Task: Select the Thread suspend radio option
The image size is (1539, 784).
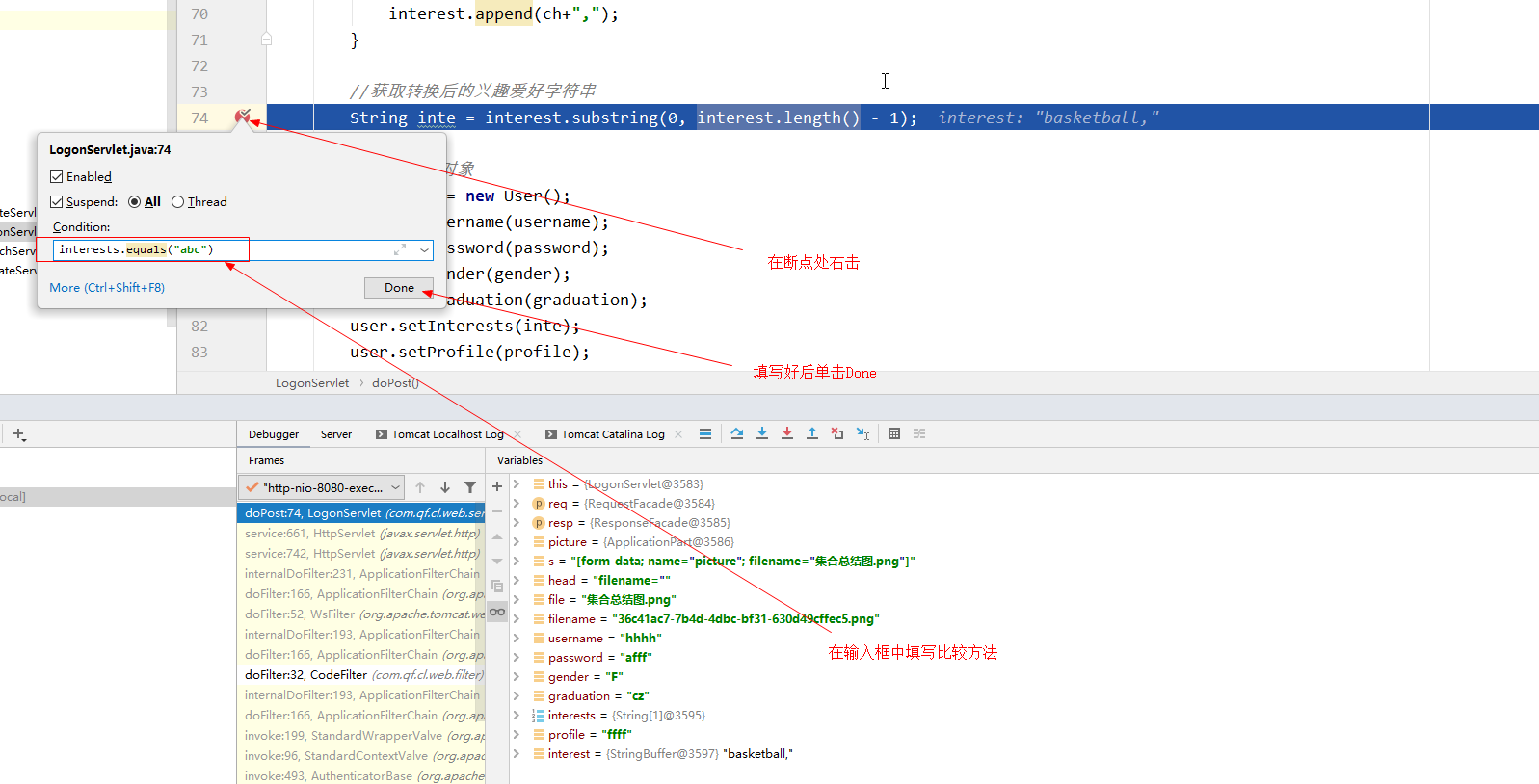Action: (177, 202)
